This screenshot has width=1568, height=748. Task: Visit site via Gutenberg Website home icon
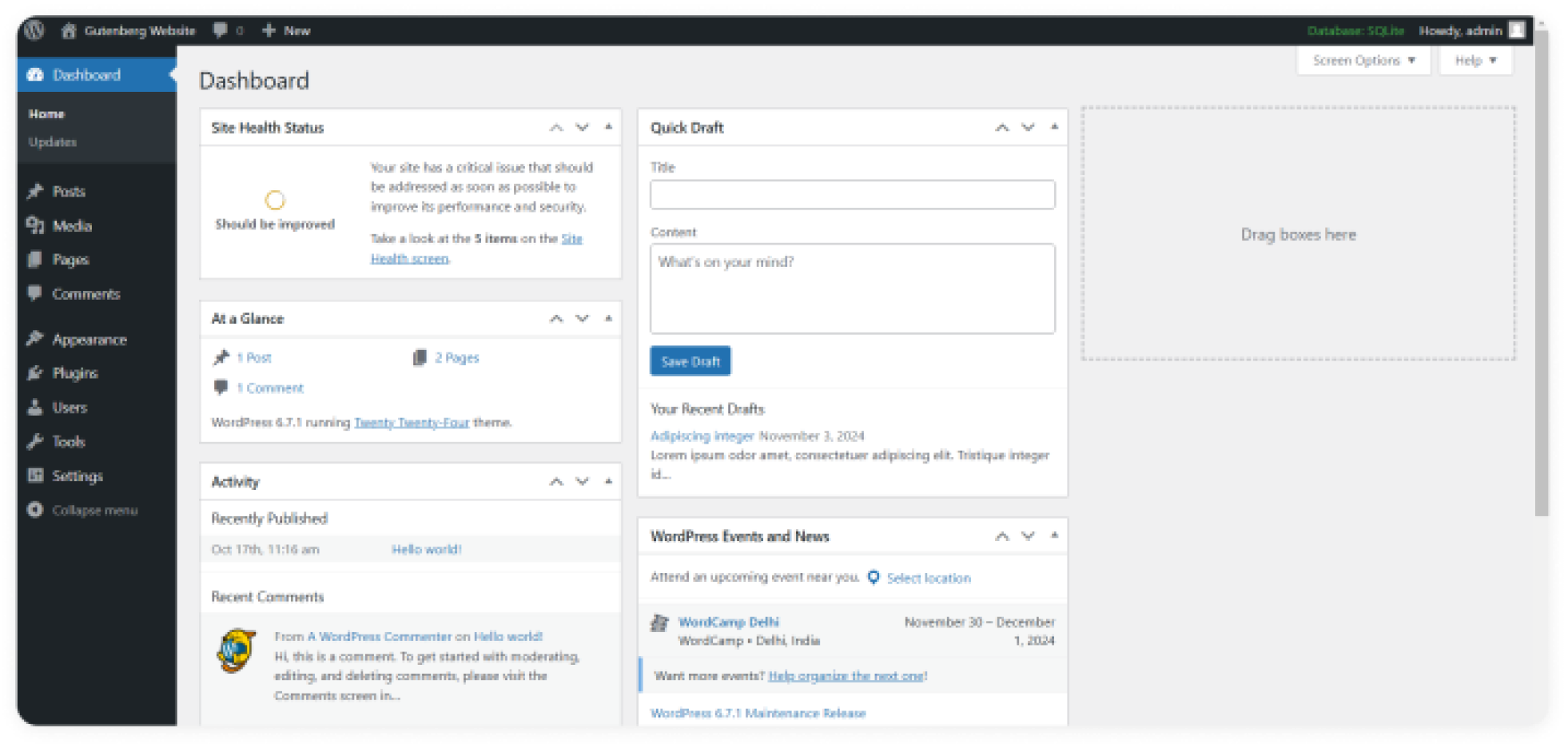tap(69, 30)
